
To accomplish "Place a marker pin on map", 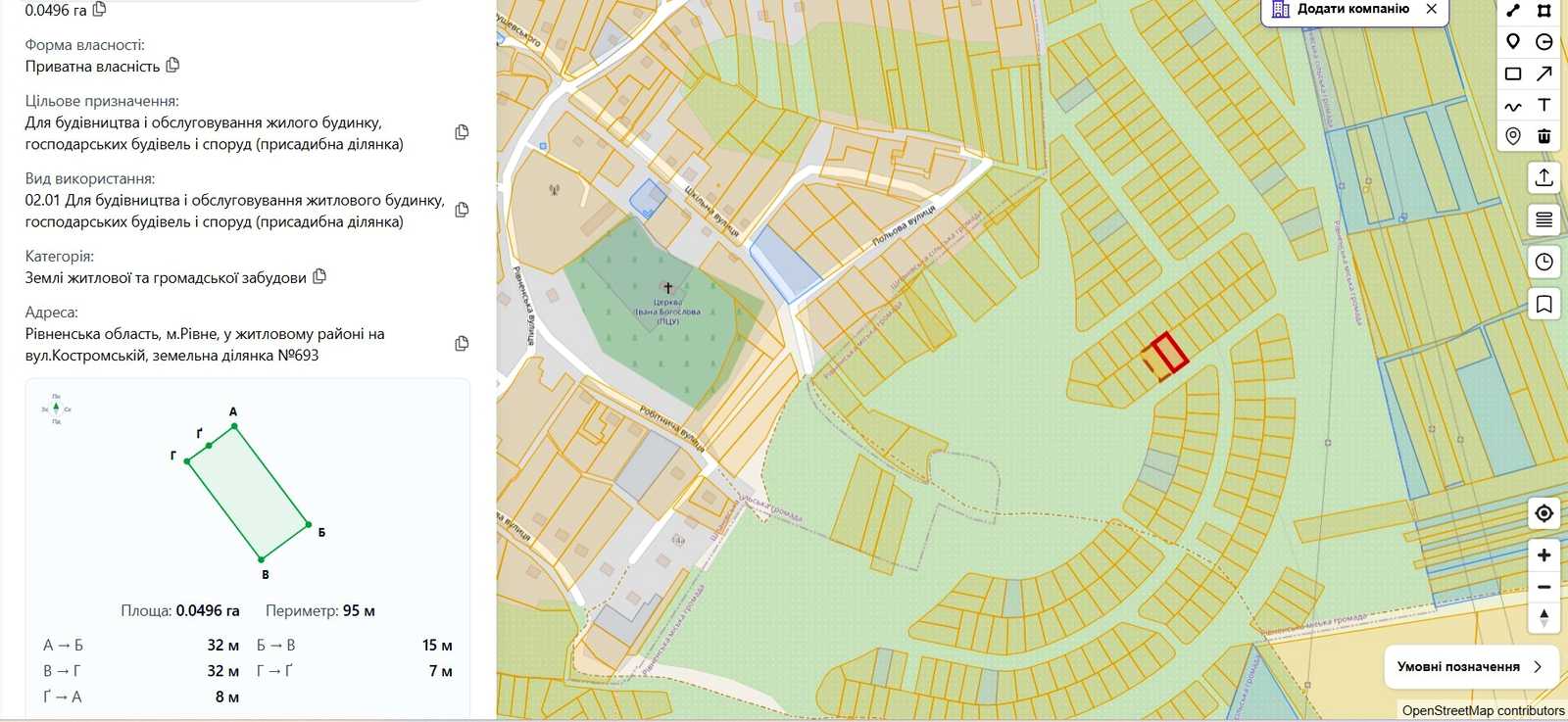I will coord(1513,41).
